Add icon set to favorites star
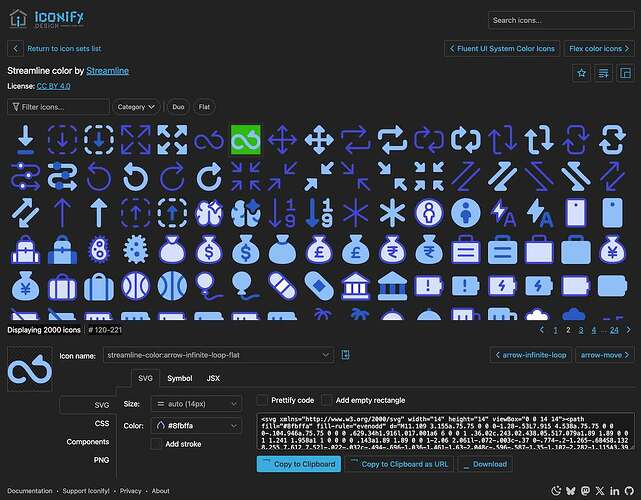The width and height of the screenshot is (641, 500). click(581, 73)
